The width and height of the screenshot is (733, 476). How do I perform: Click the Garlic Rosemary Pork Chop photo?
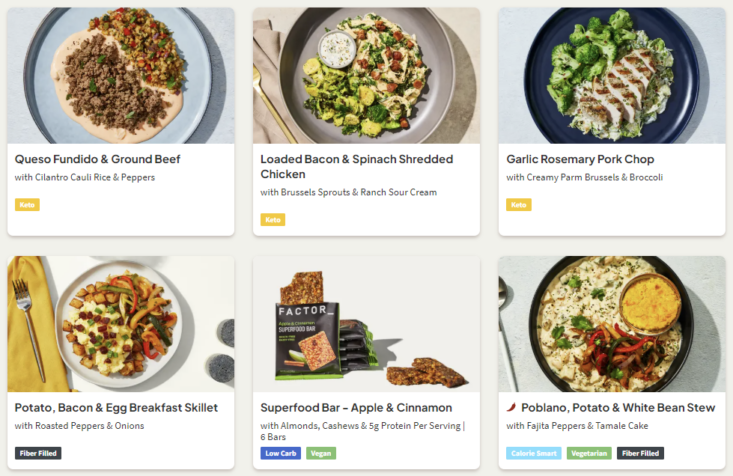(x=611, y=76)
